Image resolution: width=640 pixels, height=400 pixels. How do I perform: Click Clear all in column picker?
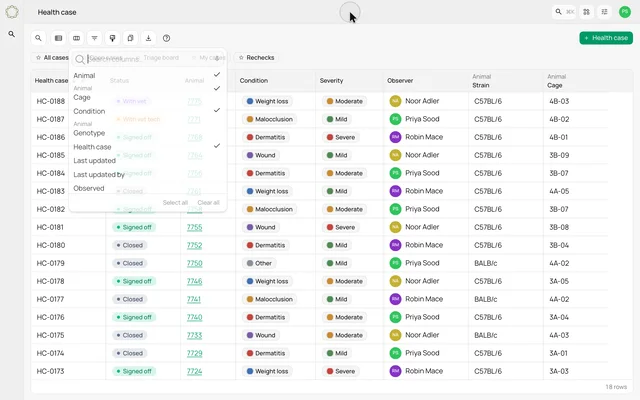pos(209,202)
